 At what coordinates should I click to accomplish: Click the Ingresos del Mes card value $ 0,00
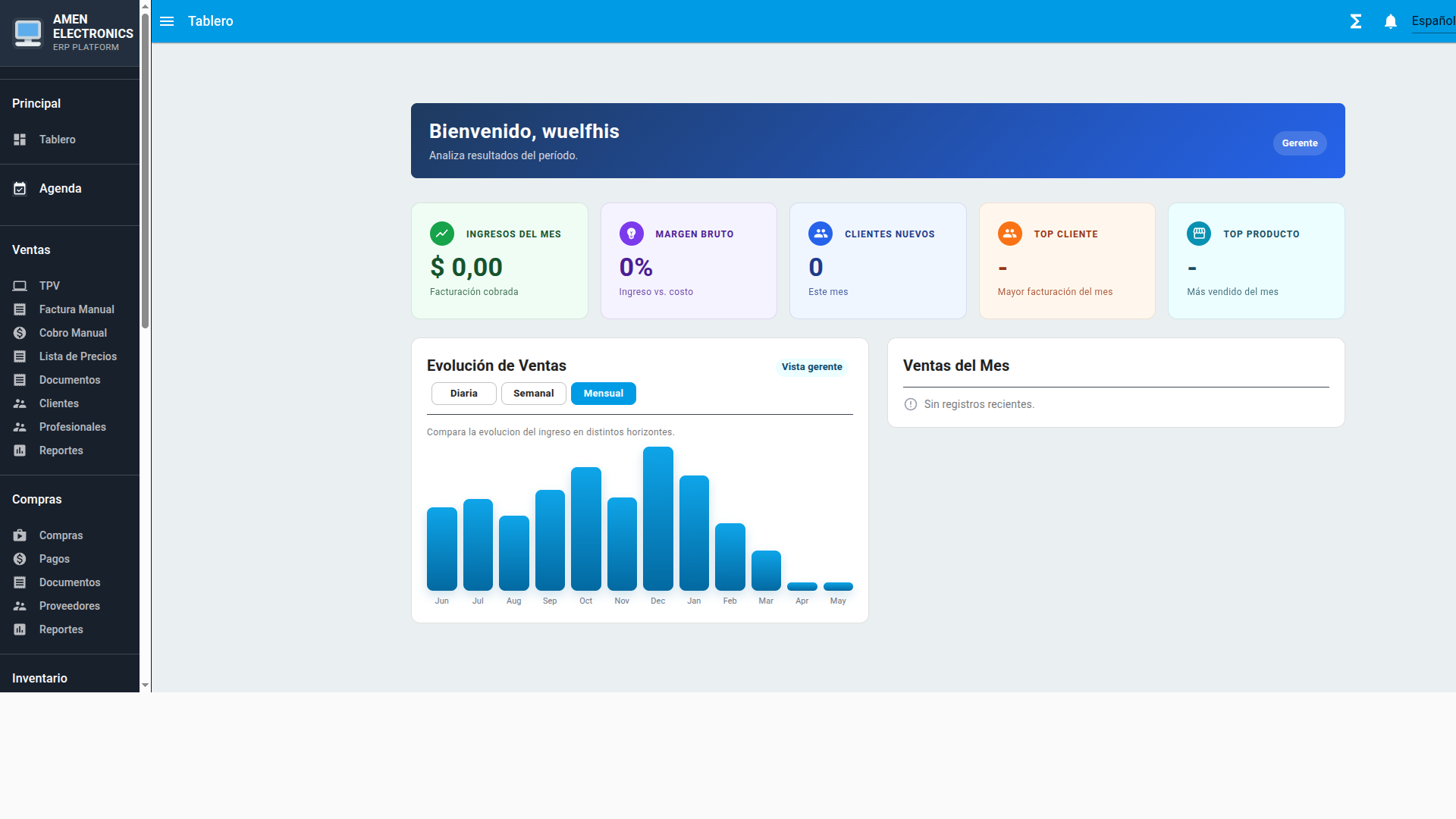pos(466,267)
